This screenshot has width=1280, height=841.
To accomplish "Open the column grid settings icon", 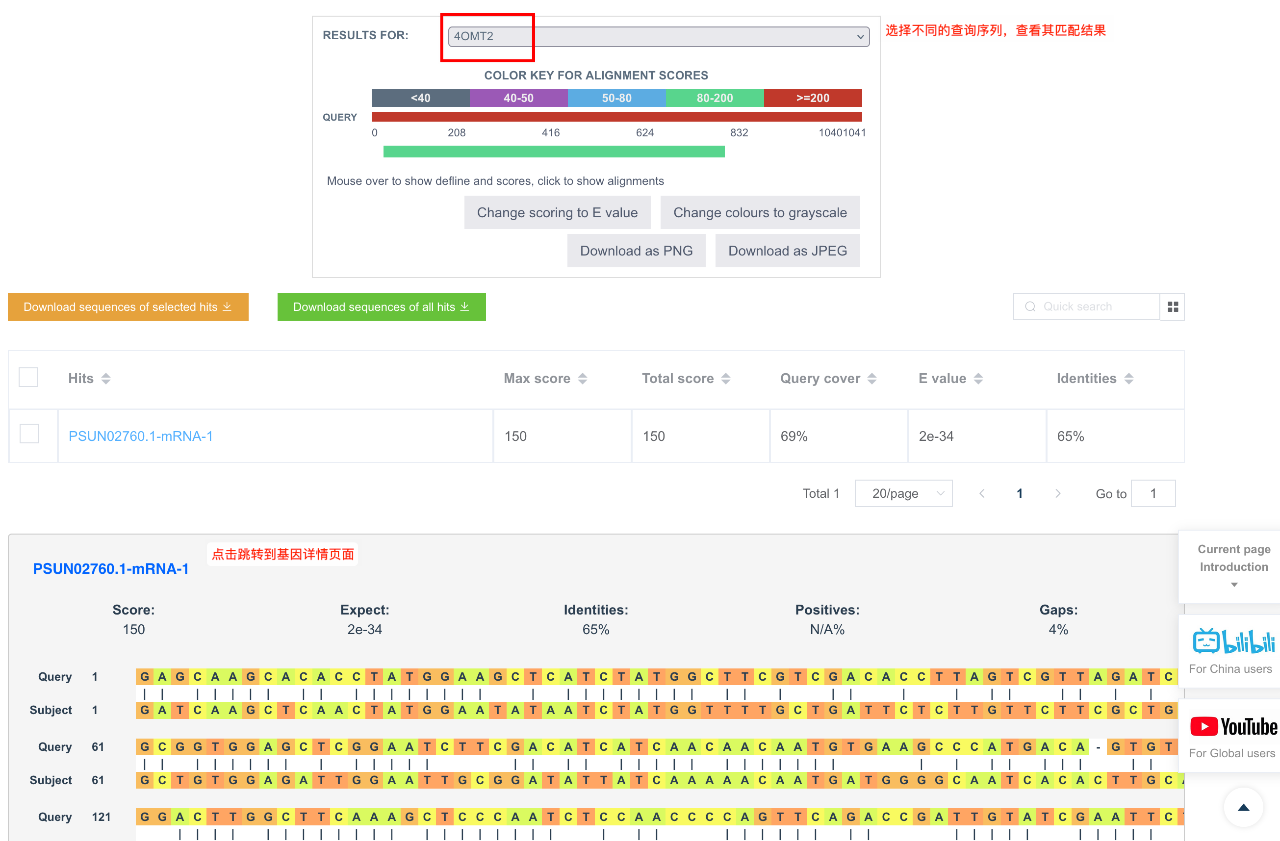I will (x=1172, y=307).
